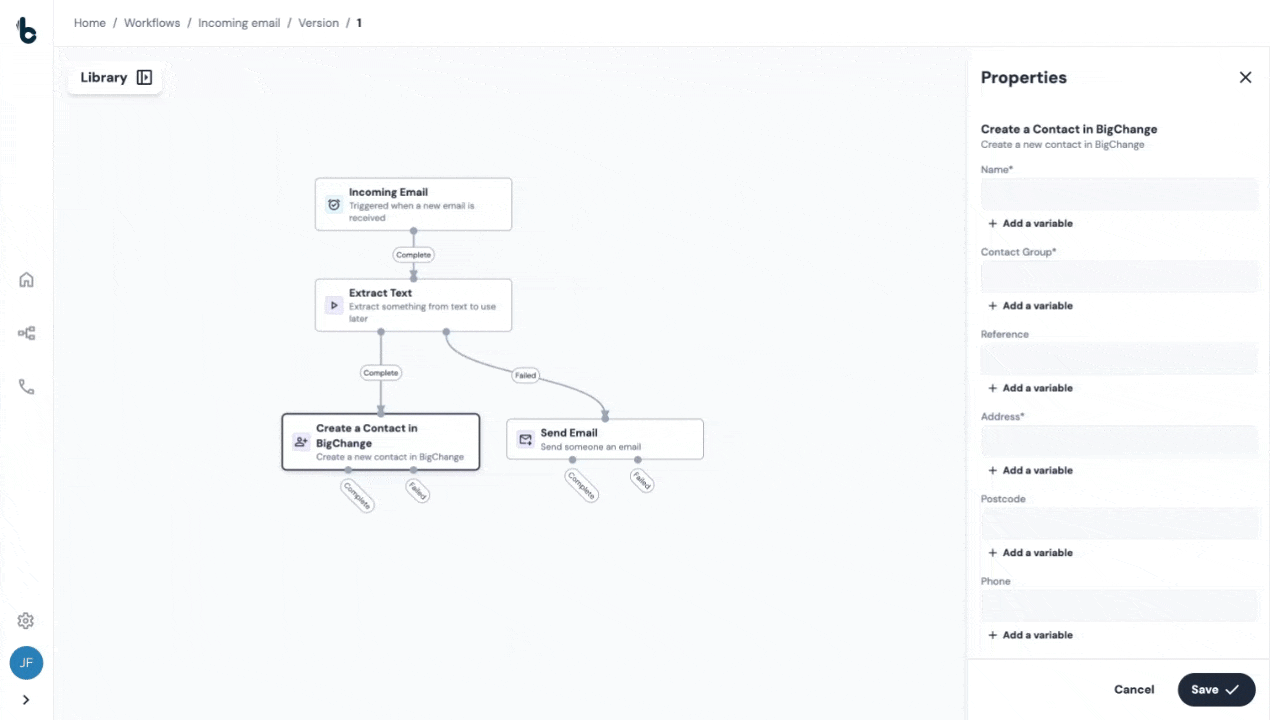The height and width of the screenshot is (720, 1270).
Task: Click the Extract Text play icon
Action: pos(334,305)
